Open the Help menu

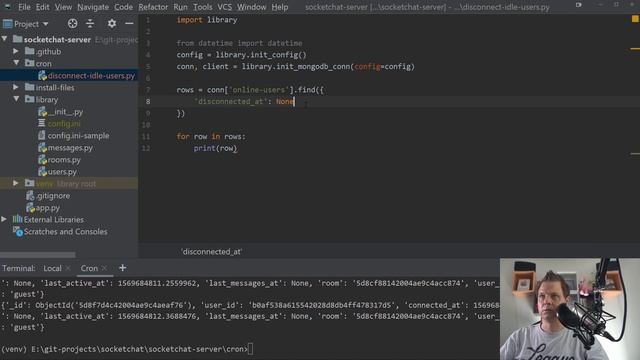point(280,7)
